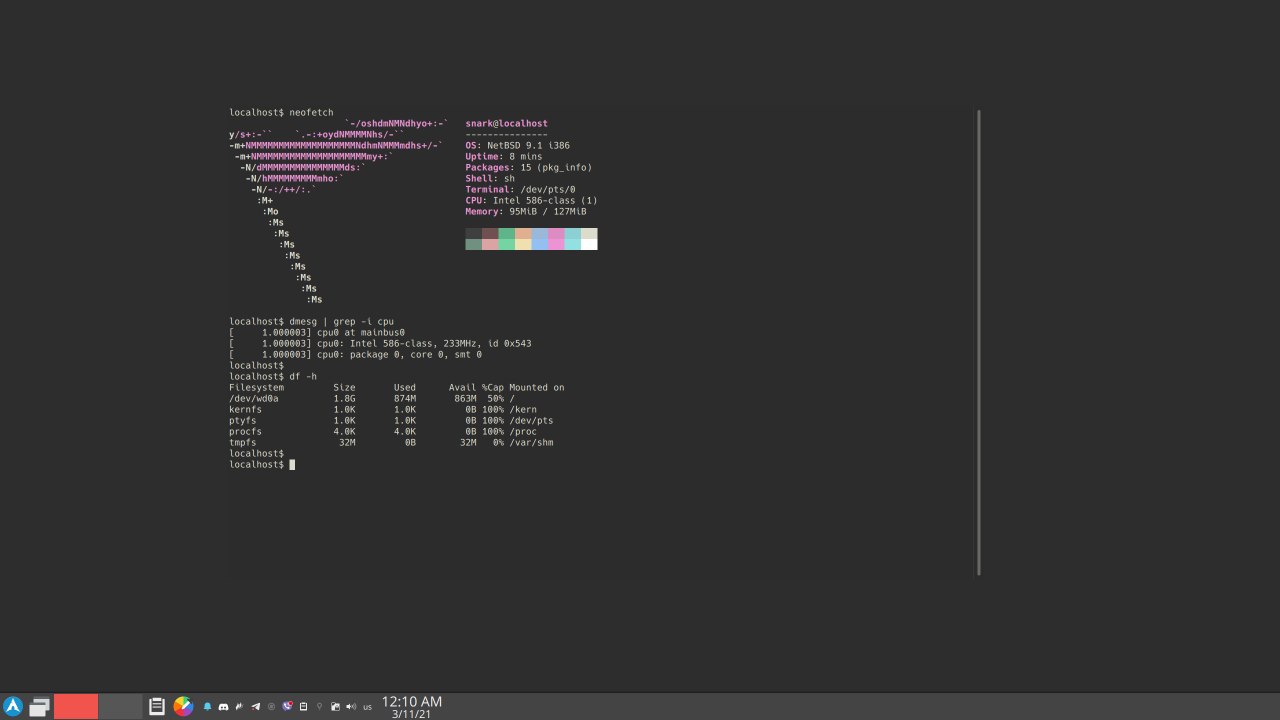1280x720 pixels.
Task: Click the 'Shell: sh' line
Action: pyautogui.click(x=490, y=179)
